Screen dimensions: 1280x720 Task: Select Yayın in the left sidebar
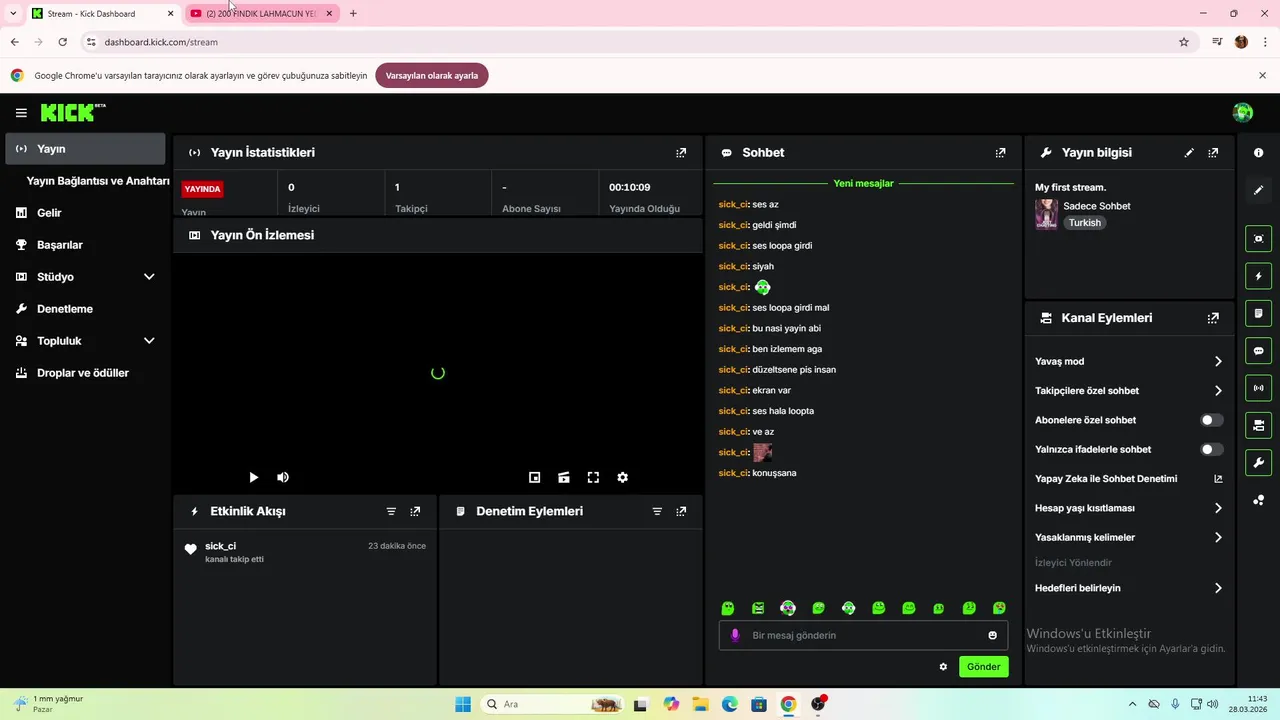(x=85, y=149)
